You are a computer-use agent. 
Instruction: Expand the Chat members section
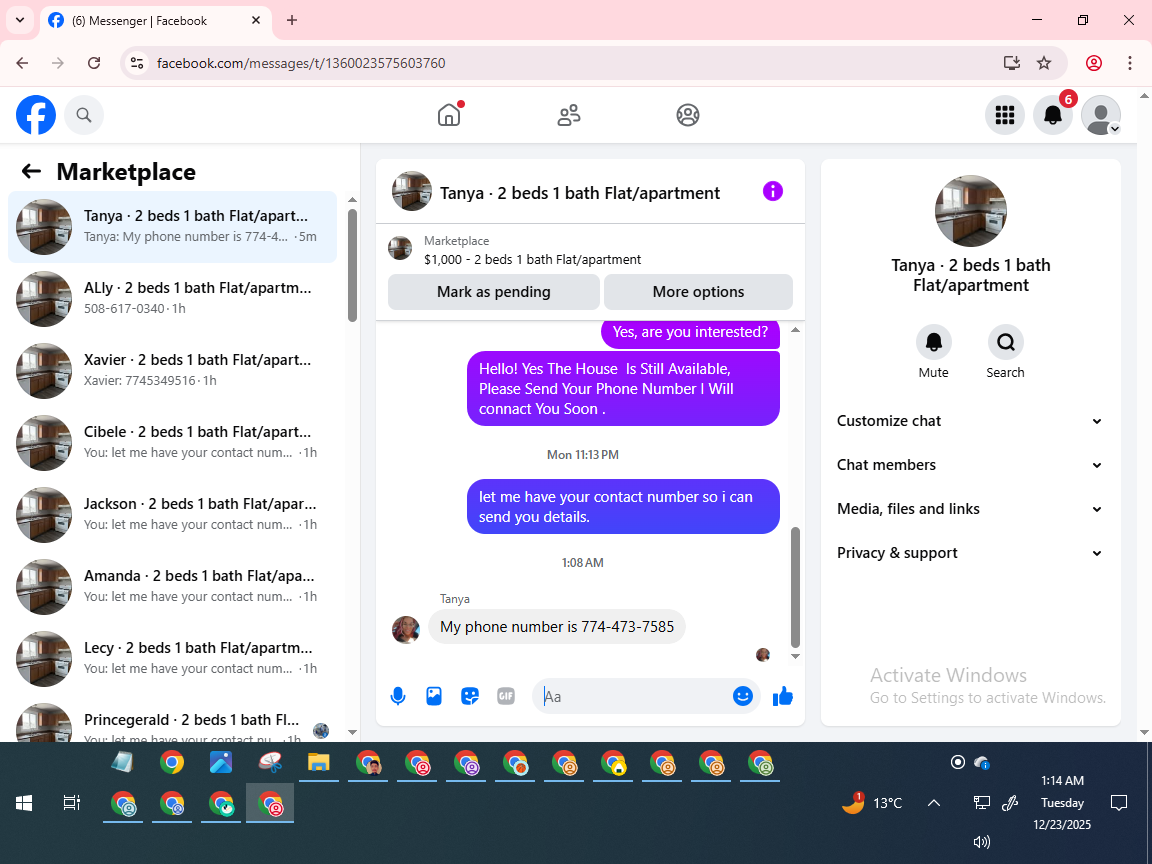[x=970, y=465]
